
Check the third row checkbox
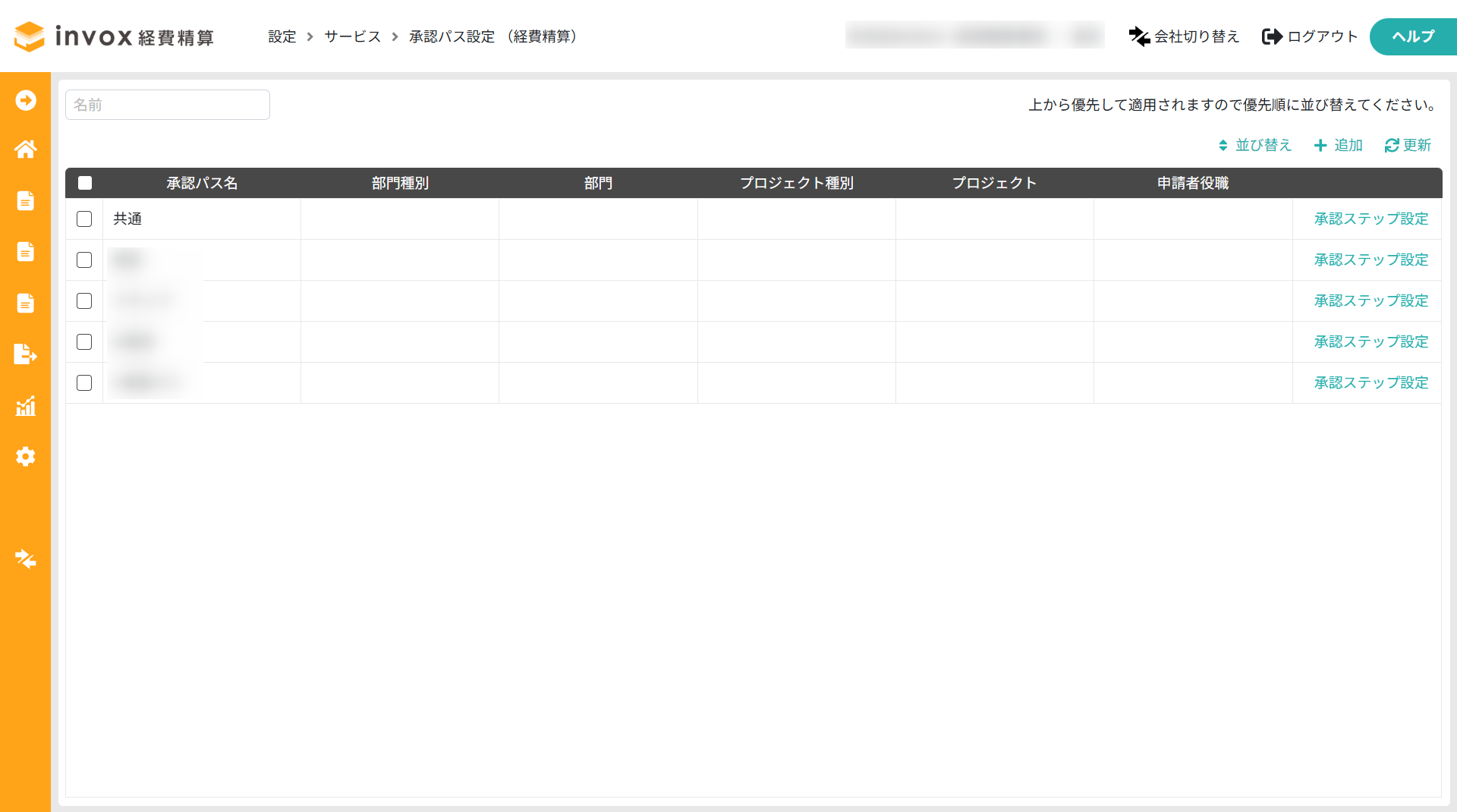[x=84, y=301]
